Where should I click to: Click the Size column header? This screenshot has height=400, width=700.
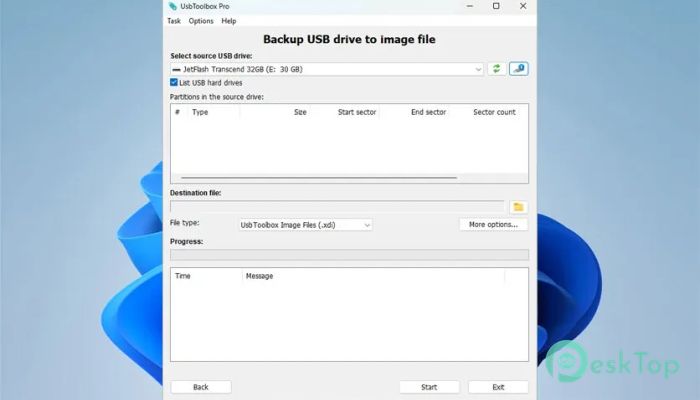click(x=300, y=112)
